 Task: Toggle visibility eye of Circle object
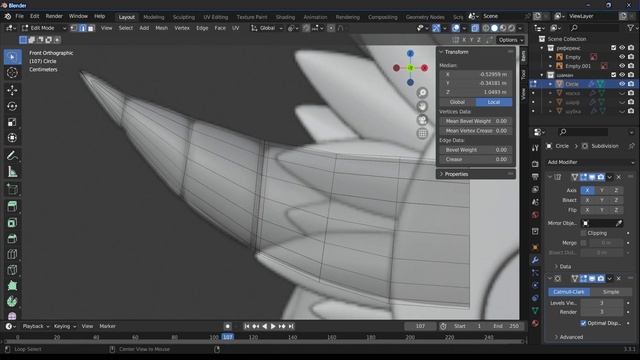pos(622,84)
